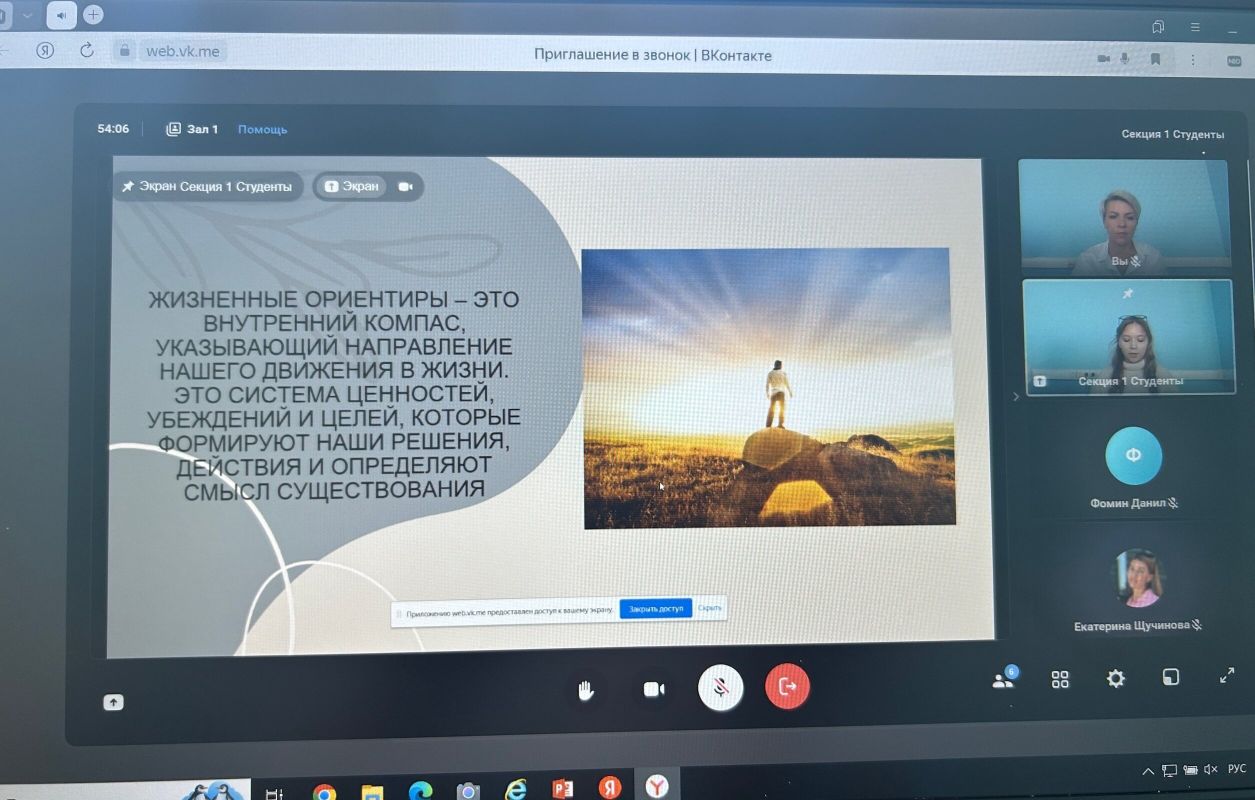Viewport: 1255px width, 800px height.
Task: Reload the page in browser
Action: tap(86, 50)
